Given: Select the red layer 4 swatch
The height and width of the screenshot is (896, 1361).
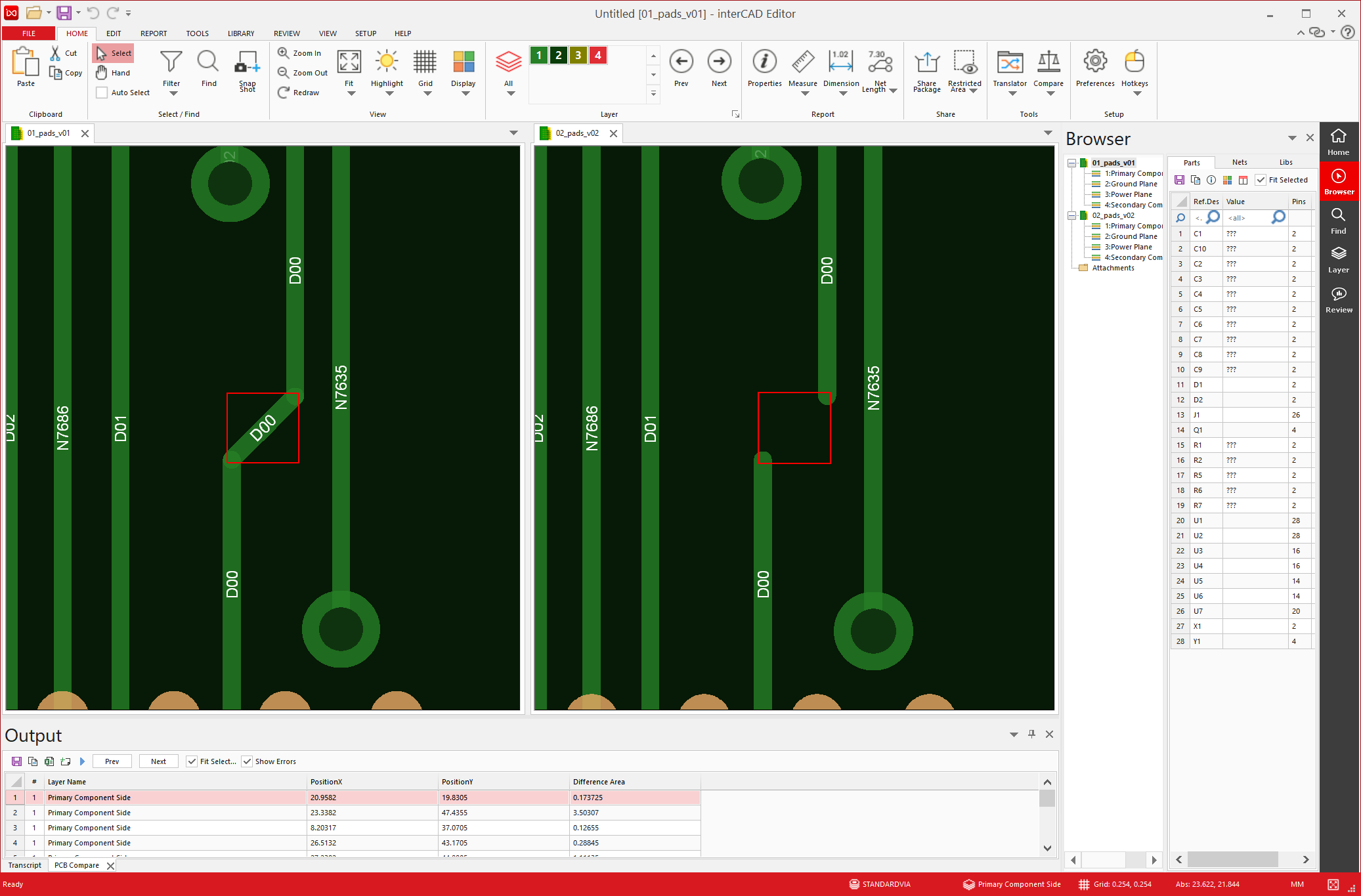Looking at the screenshot, I should (597, 55).
